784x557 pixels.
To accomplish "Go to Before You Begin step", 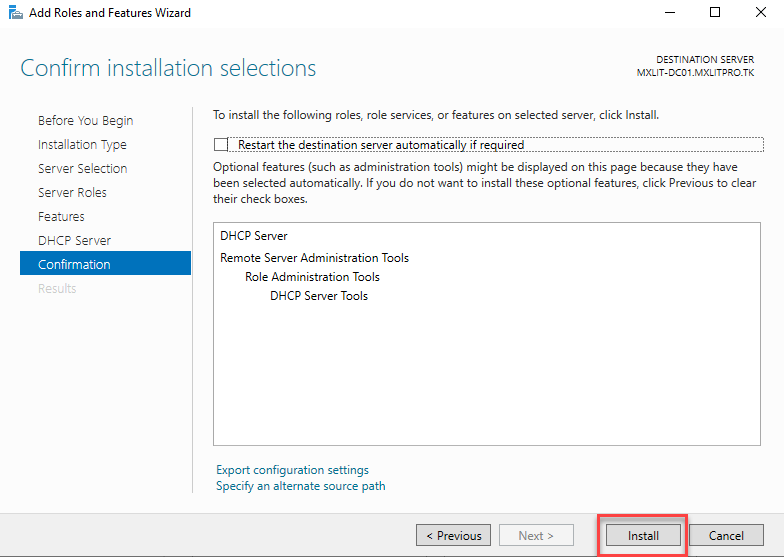I will (x=85, y=121).
